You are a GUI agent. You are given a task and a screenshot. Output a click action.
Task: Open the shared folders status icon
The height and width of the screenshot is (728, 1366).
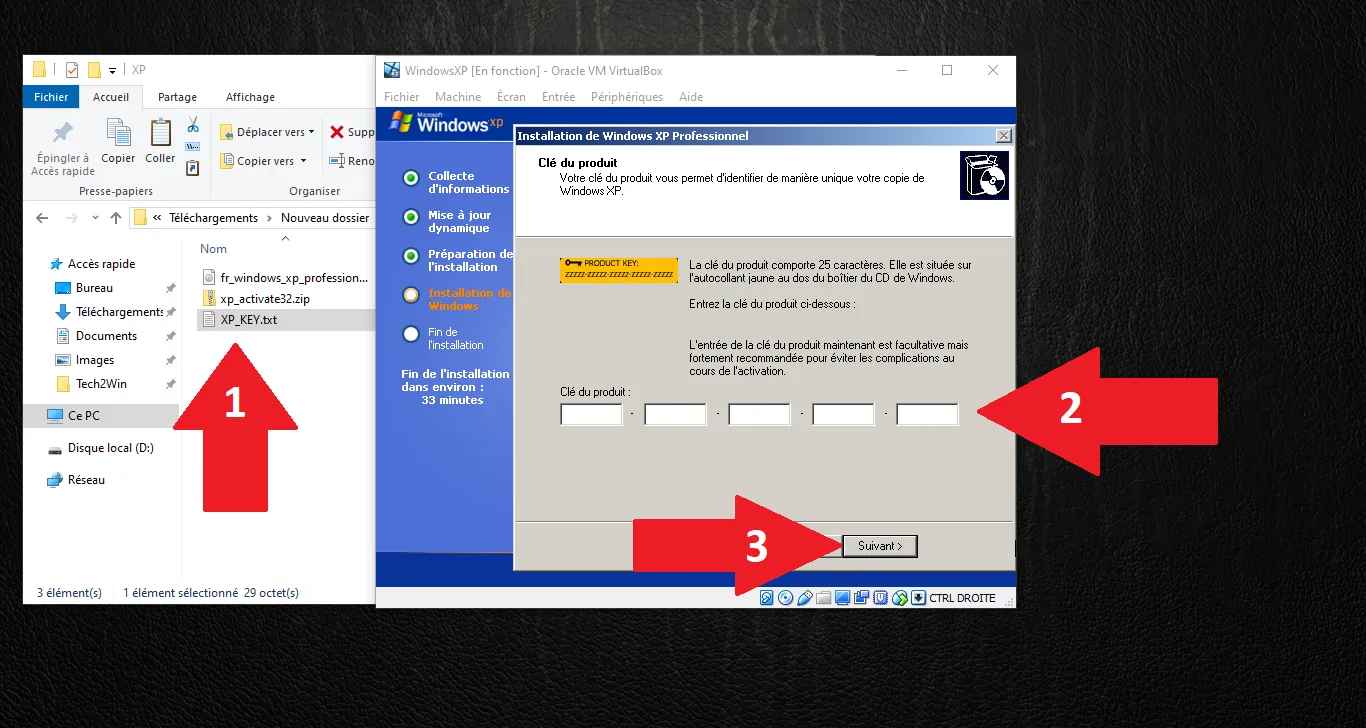(x=822, y=597)
